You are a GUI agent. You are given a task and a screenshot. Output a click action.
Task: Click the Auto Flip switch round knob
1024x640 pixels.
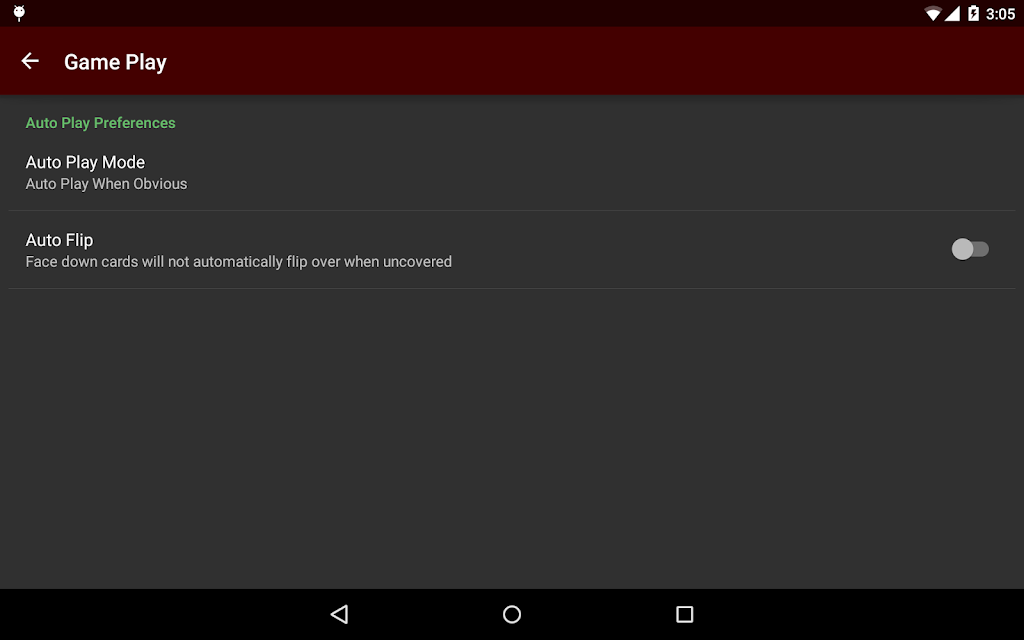[x=963, y=249]
